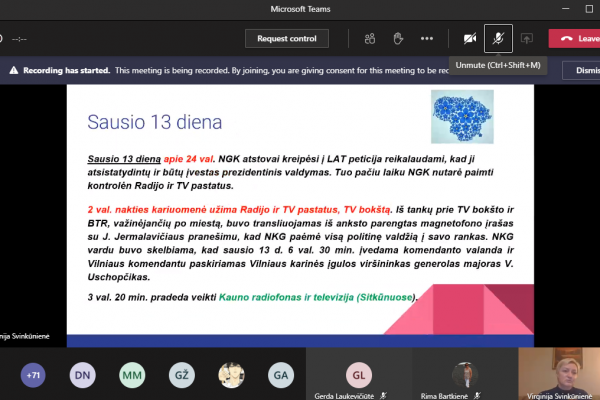
Task: Maximize the Teams window
Action: (589, 9)
